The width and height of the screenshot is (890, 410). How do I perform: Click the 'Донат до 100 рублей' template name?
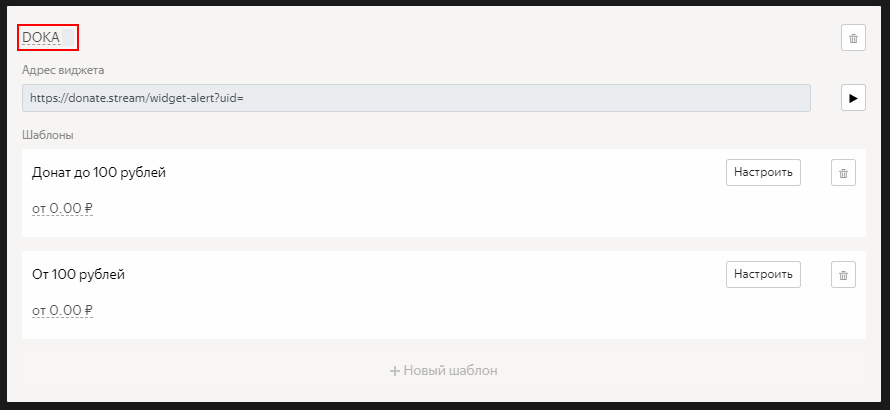pos(99,173)
